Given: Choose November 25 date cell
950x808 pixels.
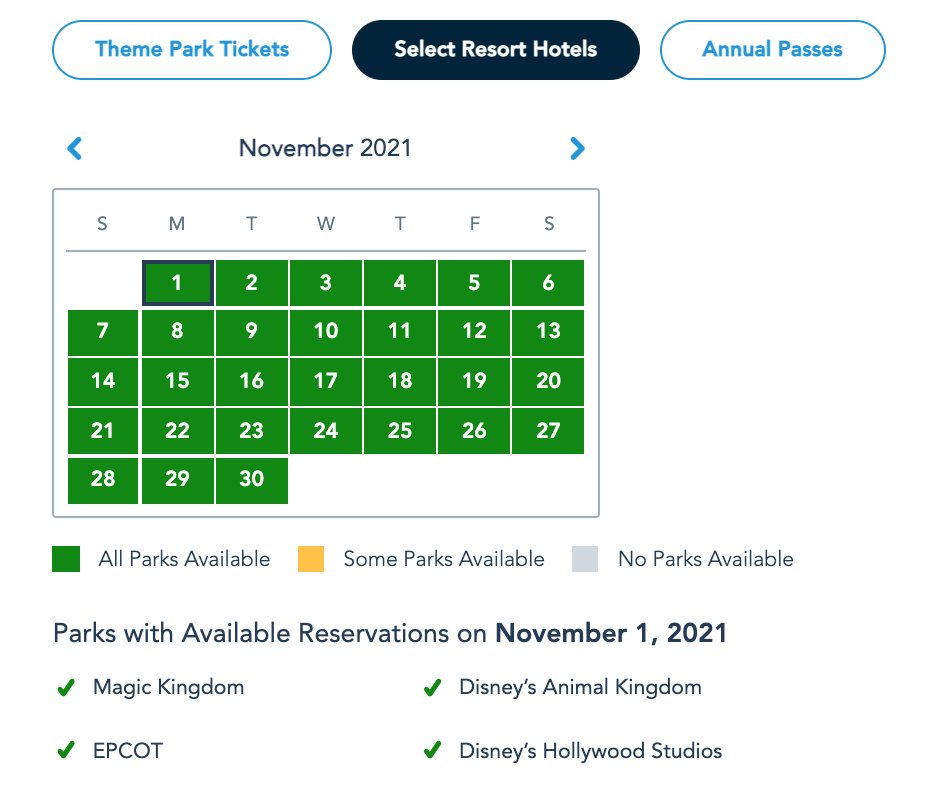Looking at the screenshot, I should 400,431.
